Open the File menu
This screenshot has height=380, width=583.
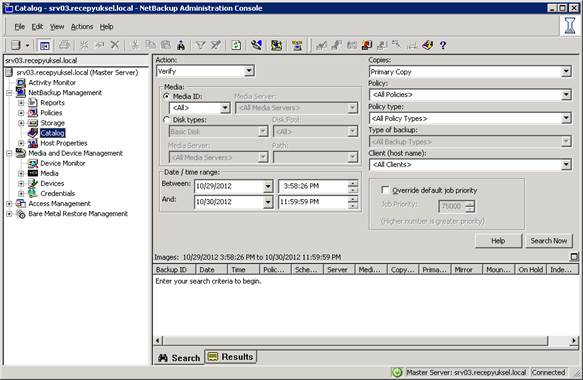19,27
